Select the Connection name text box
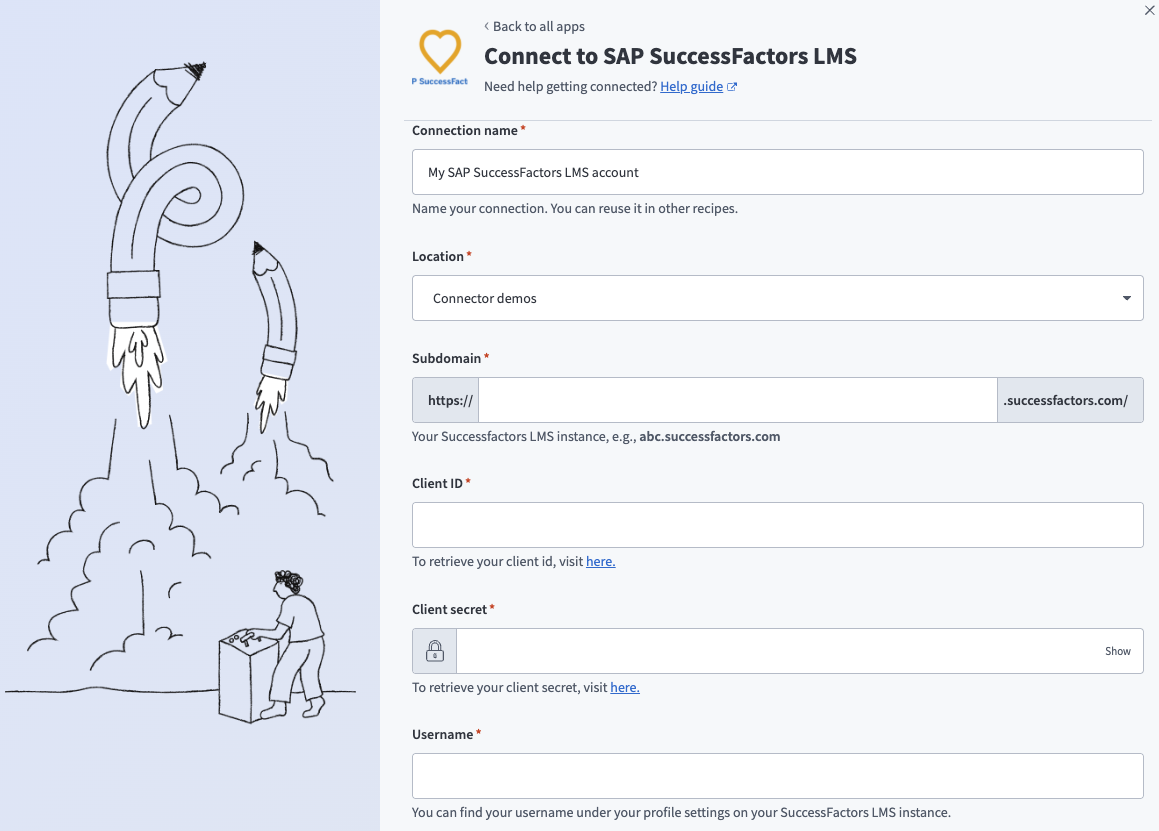The image size is (1159, 831). (777, 171)
